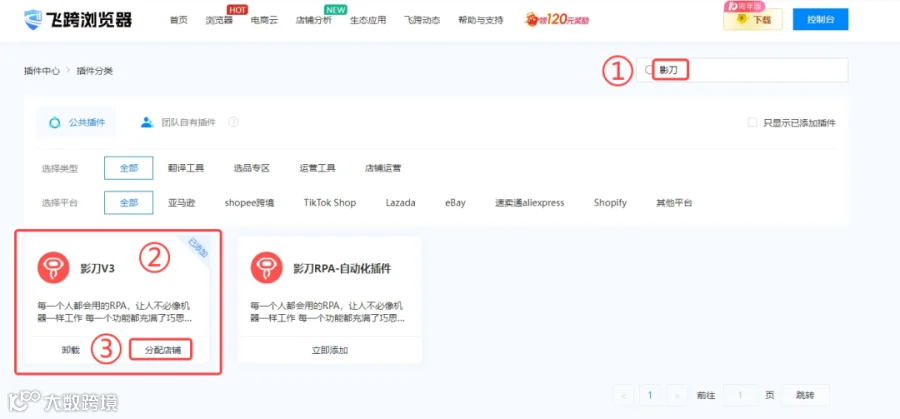Click the search magnifier icon

tap(649, 70)
